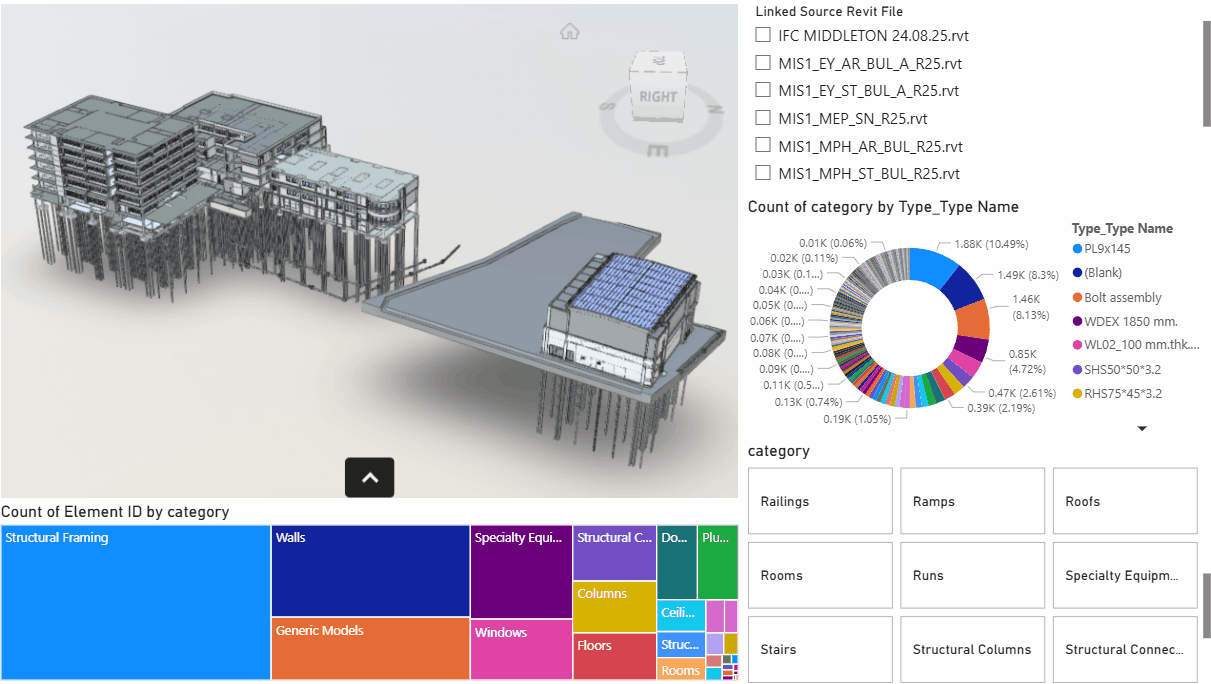Select the Structural Columns slicer tile
1211x684 pixels.
click(972, 649)
